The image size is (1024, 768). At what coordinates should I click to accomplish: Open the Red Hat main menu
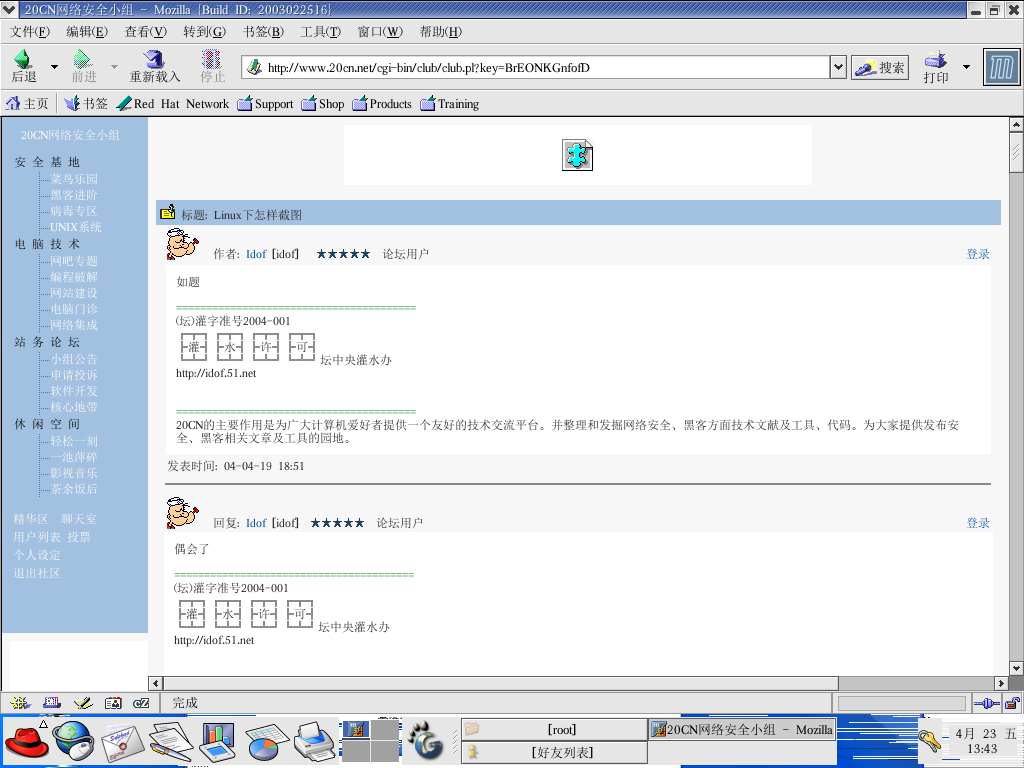[26, 741]
